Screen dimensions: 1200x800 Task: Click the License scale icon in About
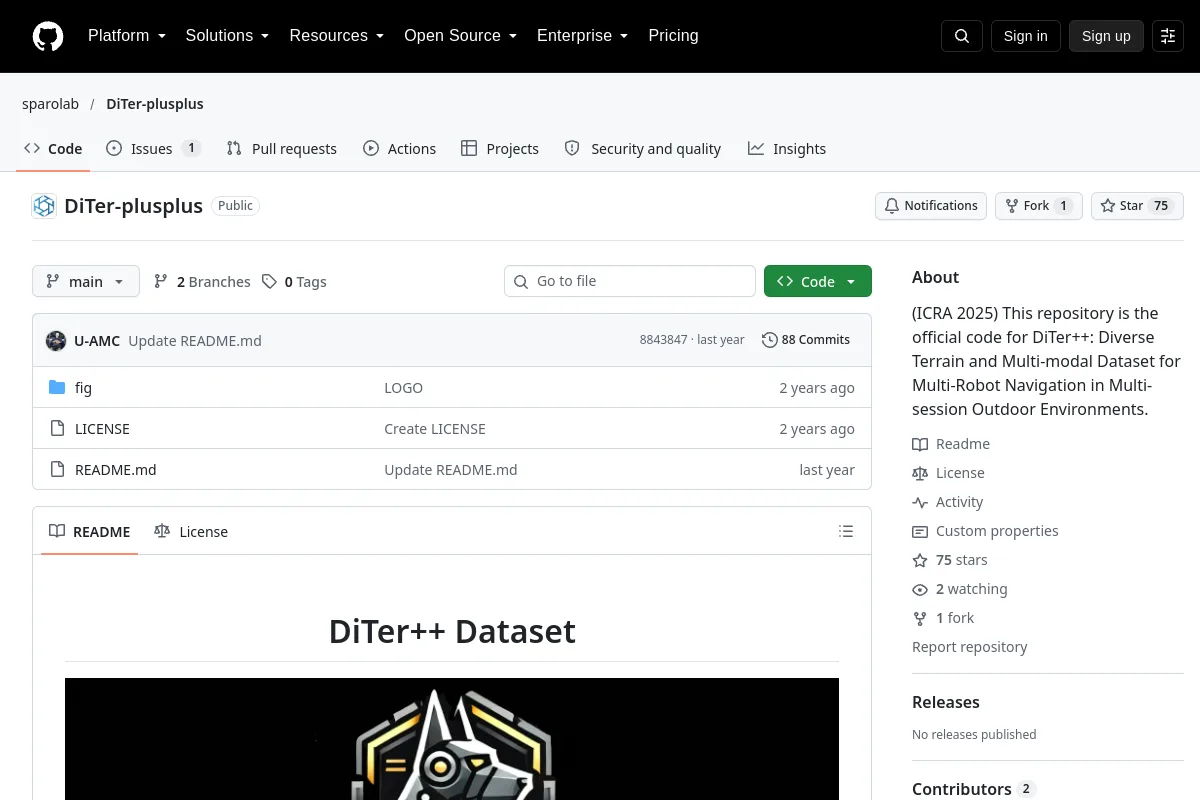(x=920, y=473)
